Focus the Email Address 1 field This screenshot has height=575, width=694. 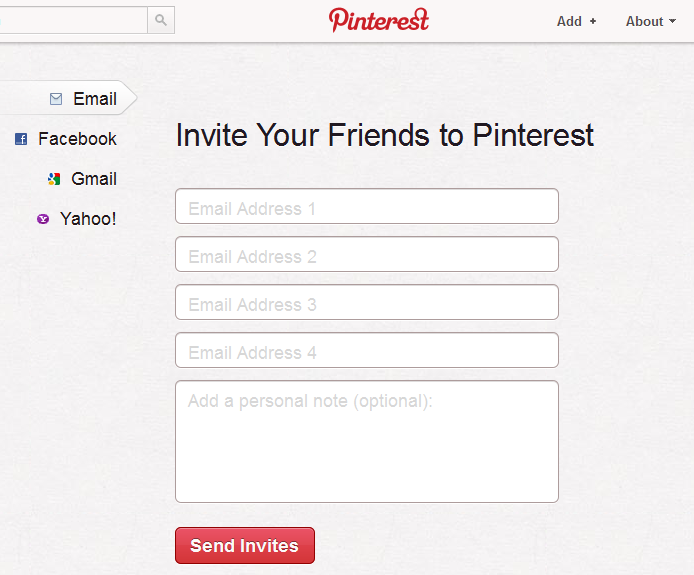[367, 206]
